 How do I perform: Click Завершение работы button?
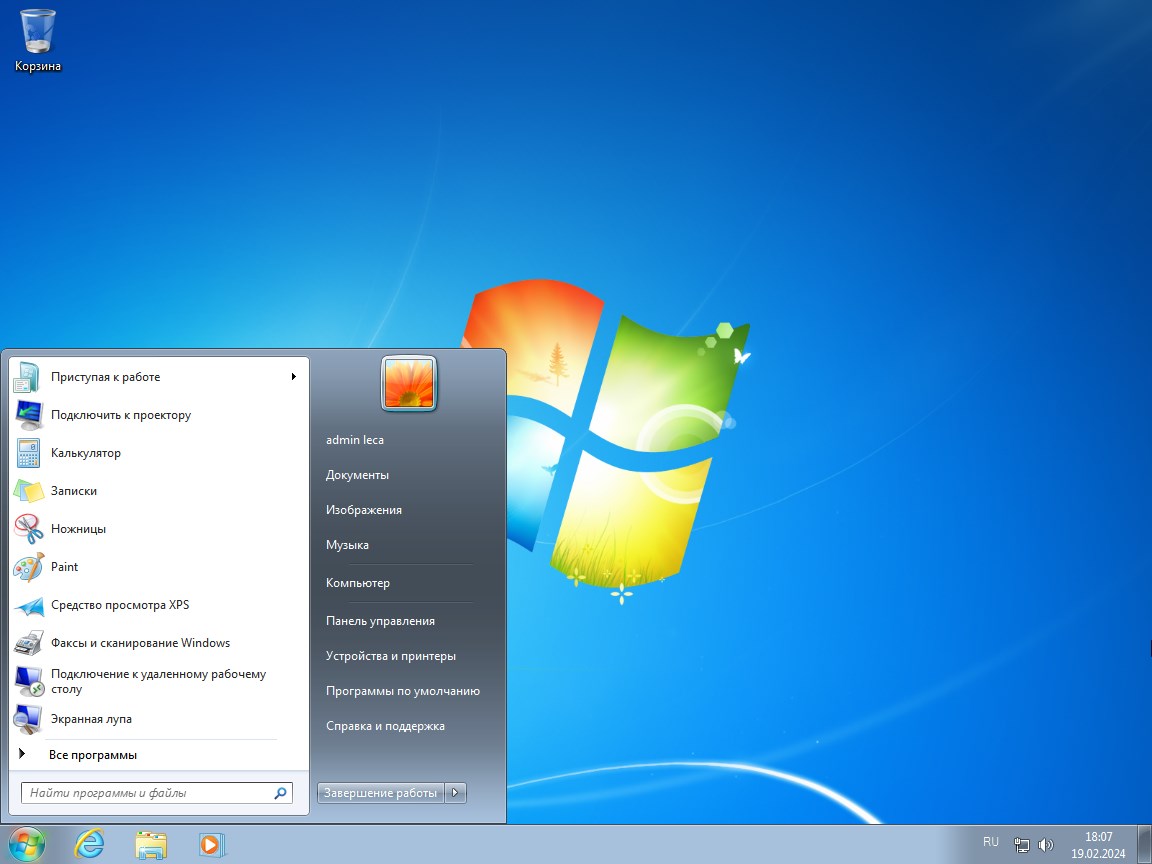point(381,793)
